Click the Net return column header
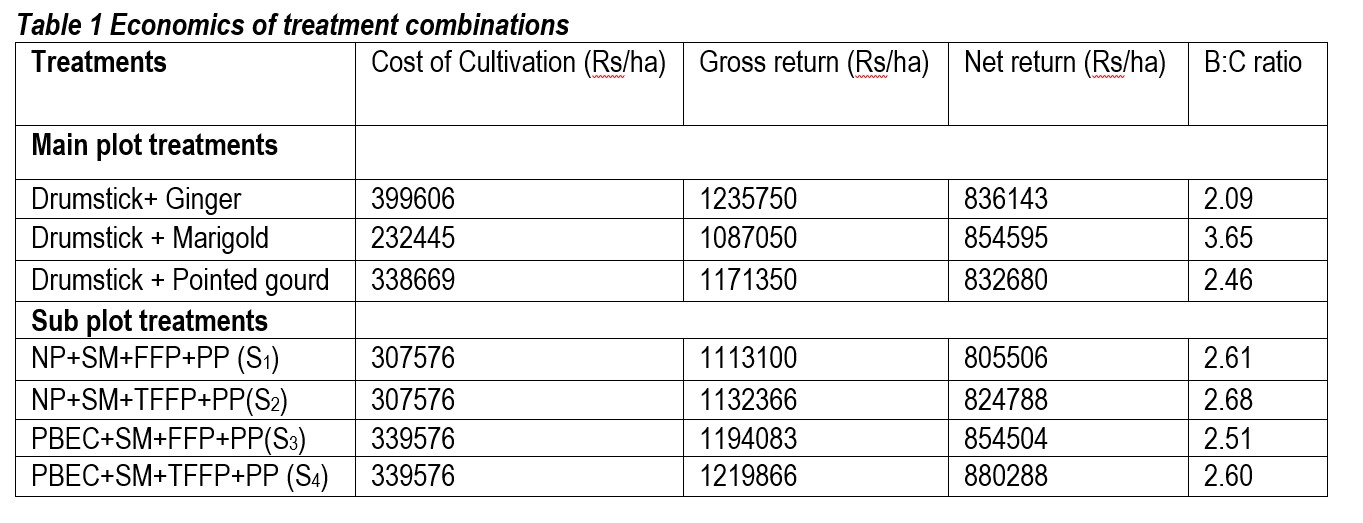1363x523 pixels. tap(1065, 63)
